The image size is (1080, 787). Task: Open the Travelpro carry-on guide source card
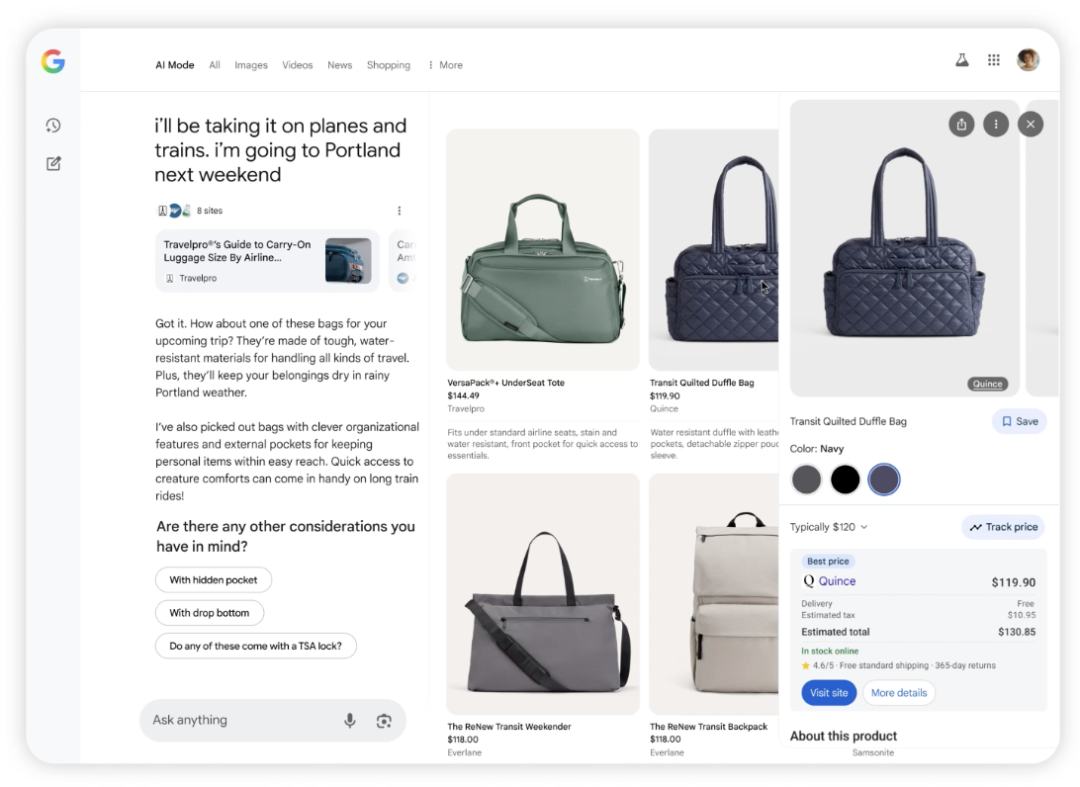(x=267, y=261)
